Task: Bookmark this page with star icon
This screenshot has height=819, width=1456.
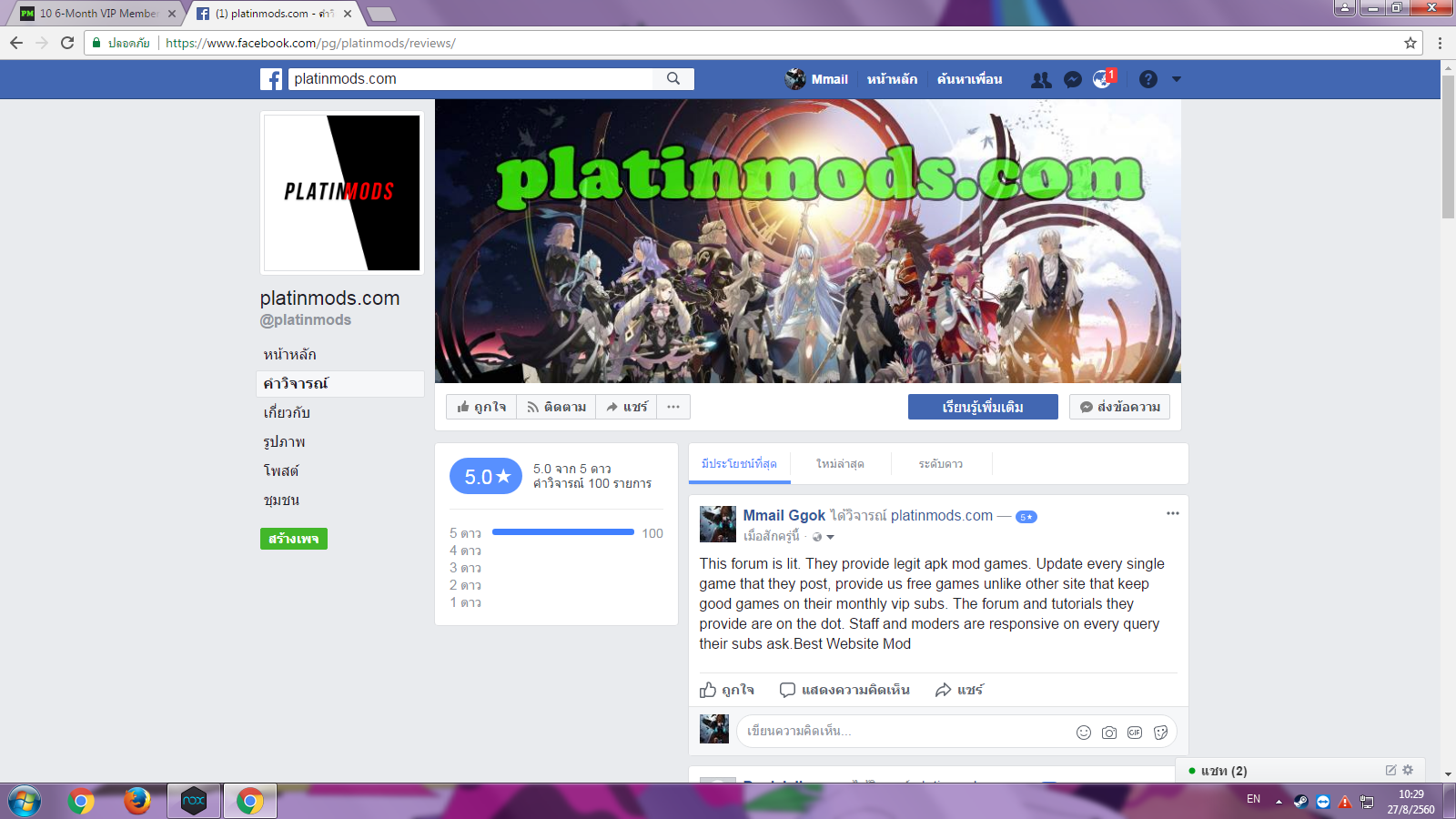Action: point(1410,43)
